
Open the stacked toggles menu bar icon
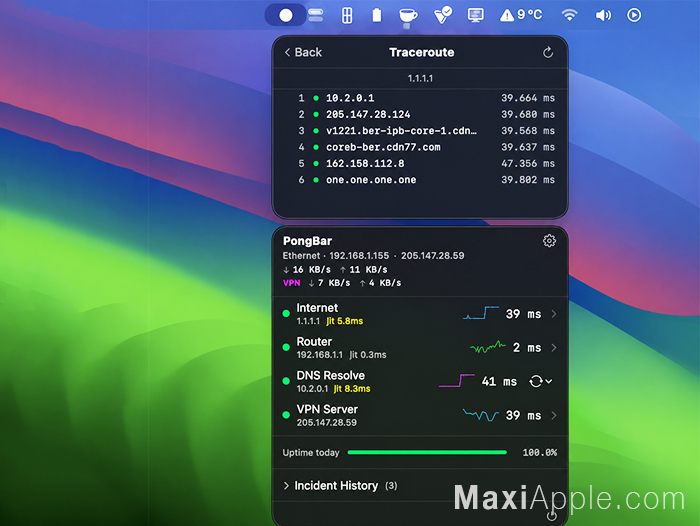(x=316, y=15)
